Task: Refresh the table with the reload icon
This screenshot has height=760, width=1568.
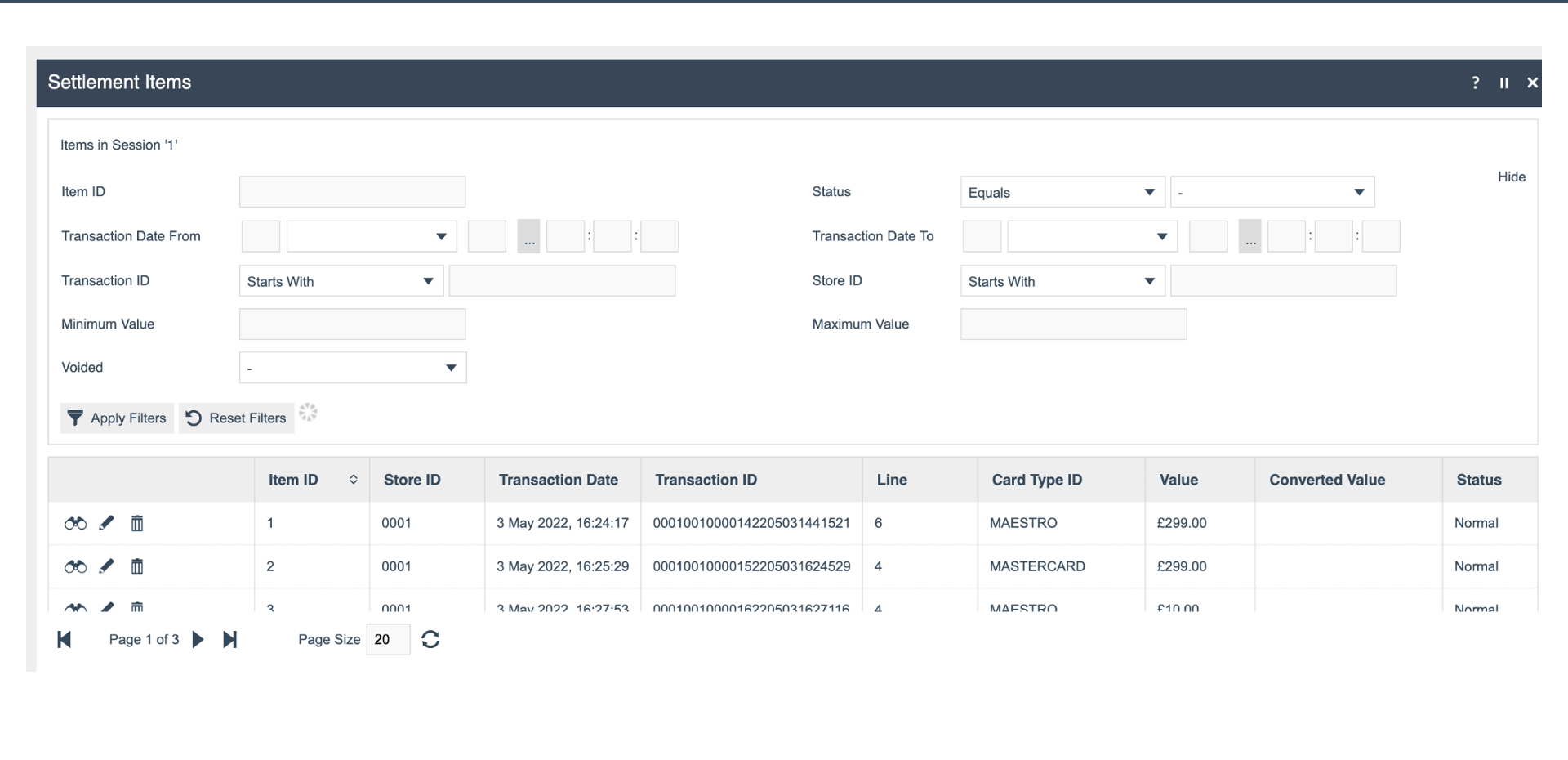Action: click(430, 639)
